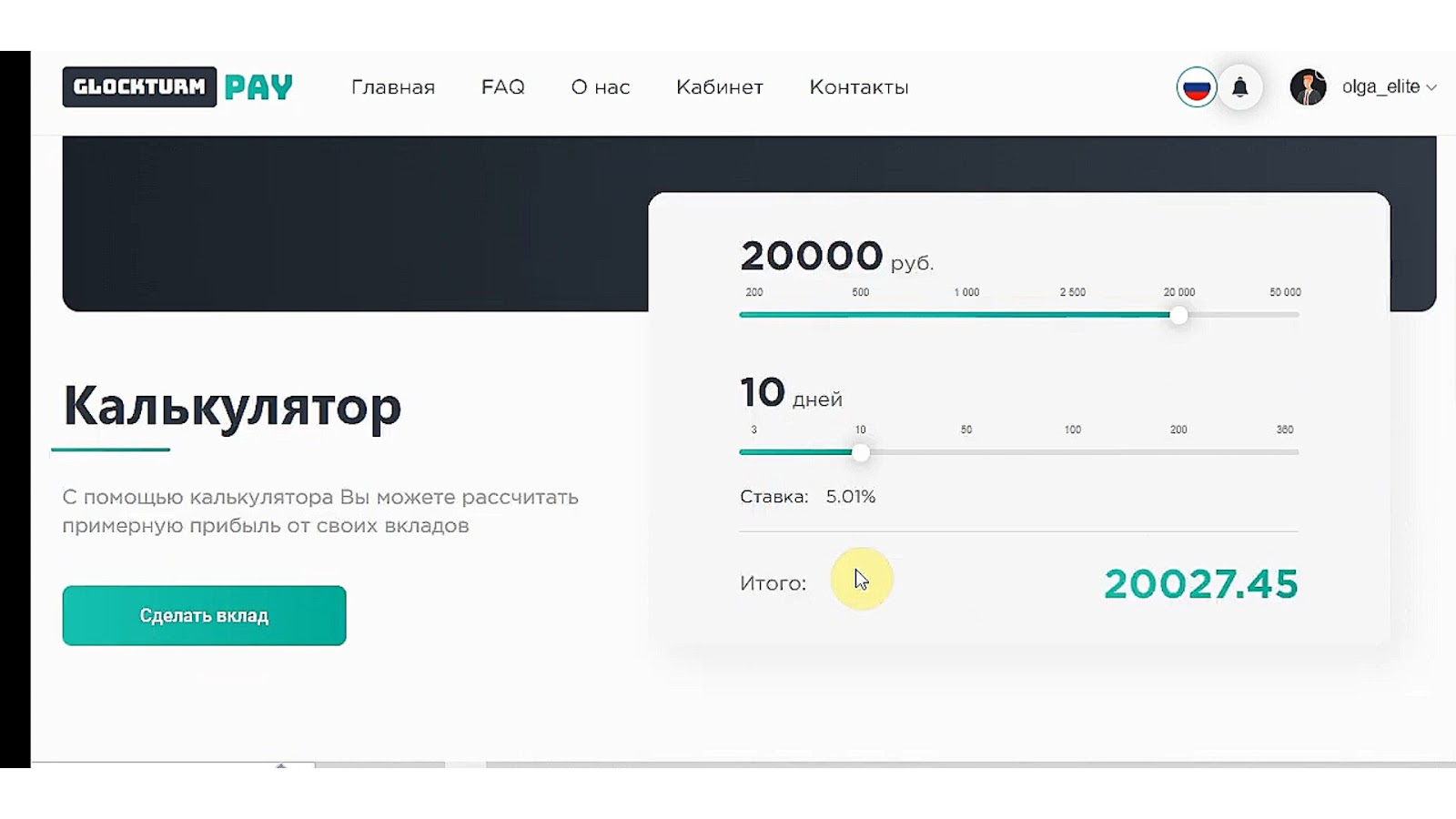
Task: Click the Russian flag language icon
Action: 1196,87
